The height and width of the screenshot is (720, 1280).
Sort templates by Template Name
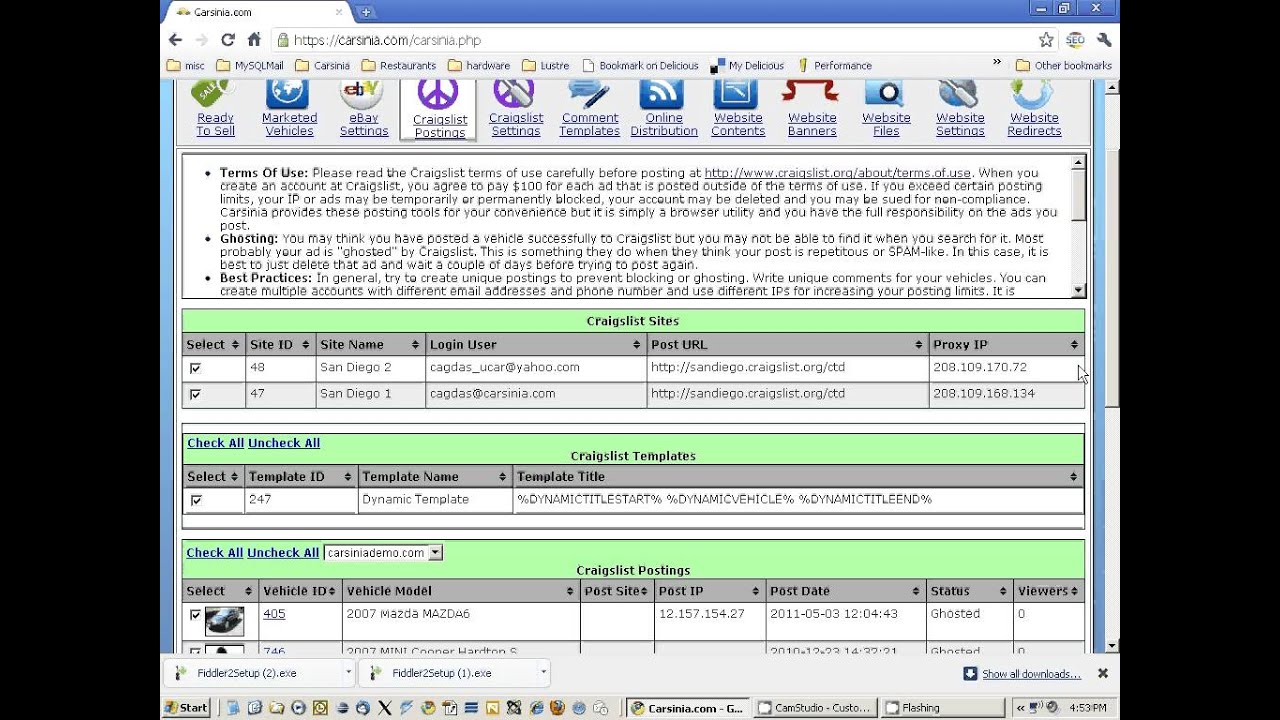434,477
